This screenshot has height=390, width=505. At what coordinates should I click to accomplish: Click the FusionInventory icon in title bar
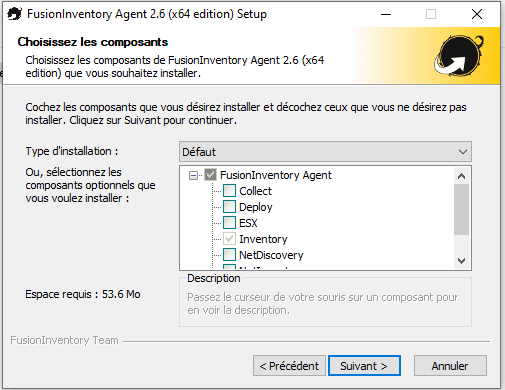pyautogui.click(x=14, y=14)
